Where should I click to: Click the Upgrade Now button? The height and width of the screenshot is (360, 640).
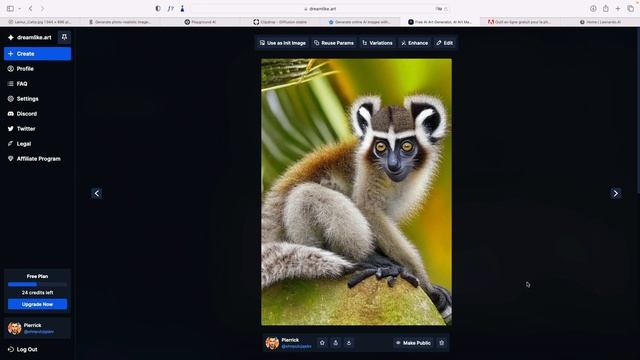(37, 304)
